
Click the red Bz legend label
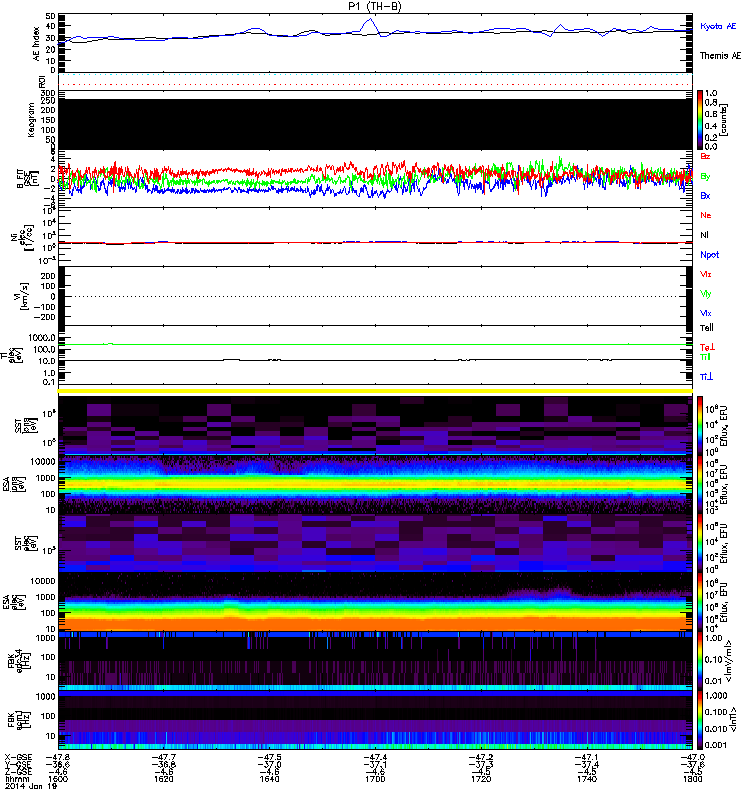[x=705, y=156]
